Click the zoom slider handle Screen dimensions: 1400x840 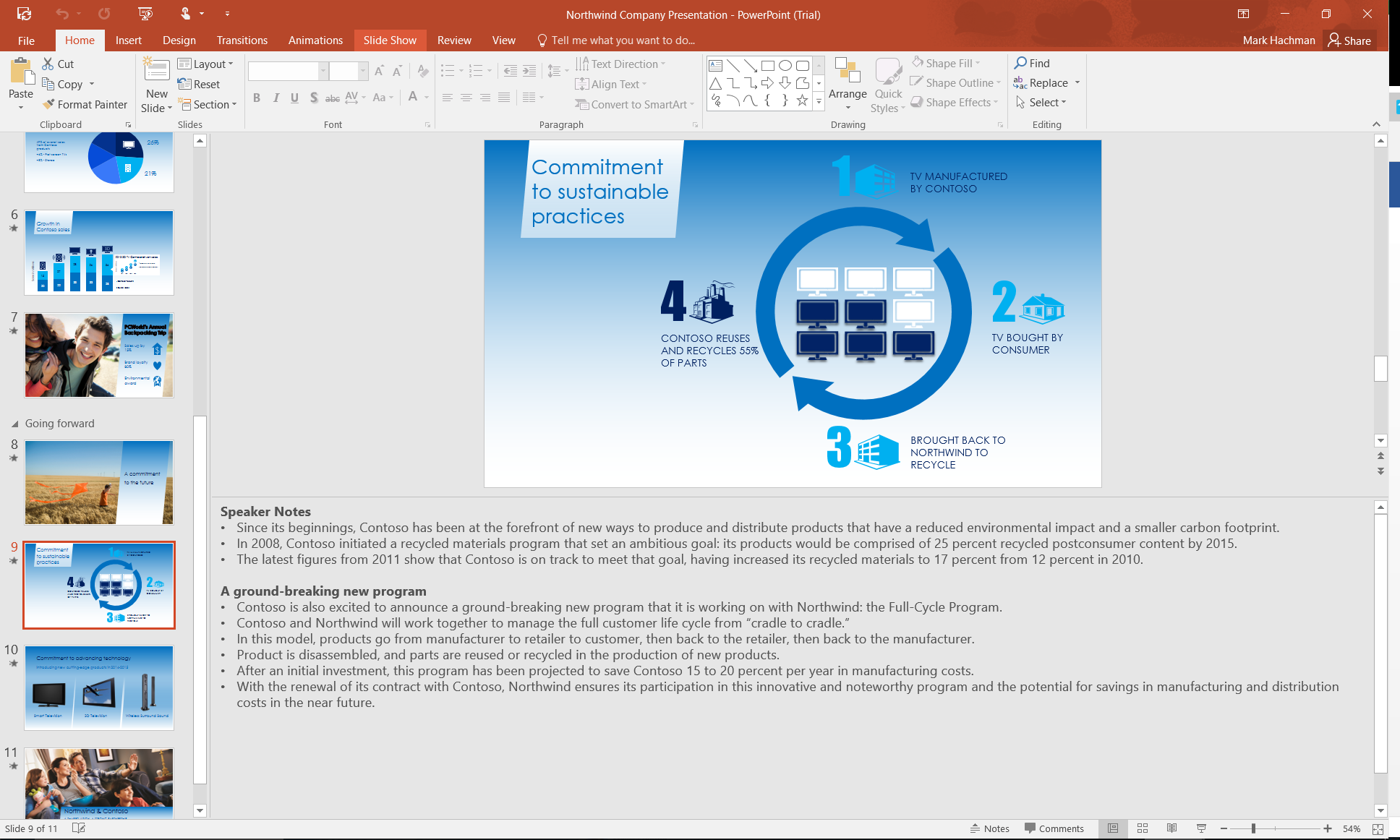point(1253,828)
